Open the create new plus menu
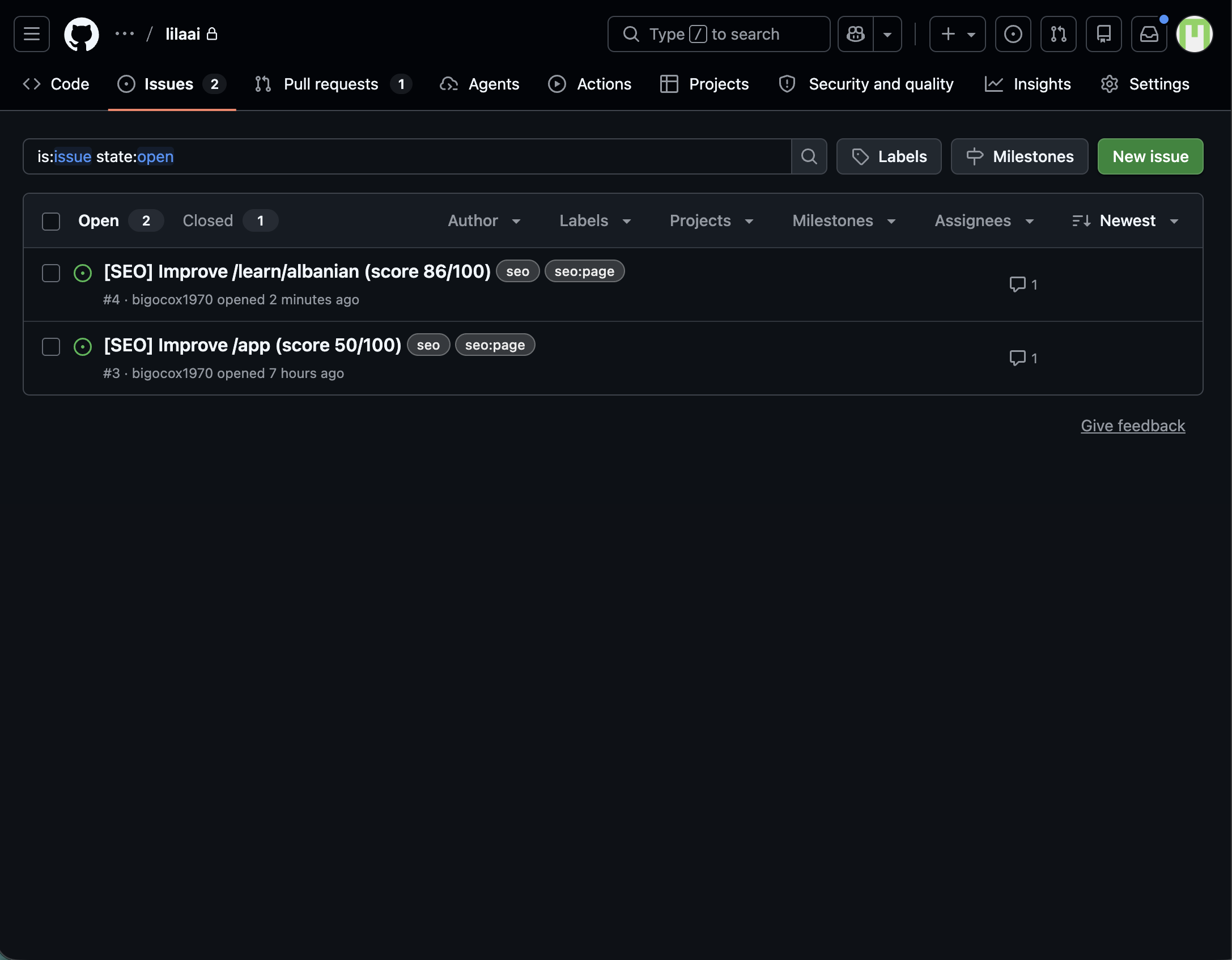 click(958, 34)
